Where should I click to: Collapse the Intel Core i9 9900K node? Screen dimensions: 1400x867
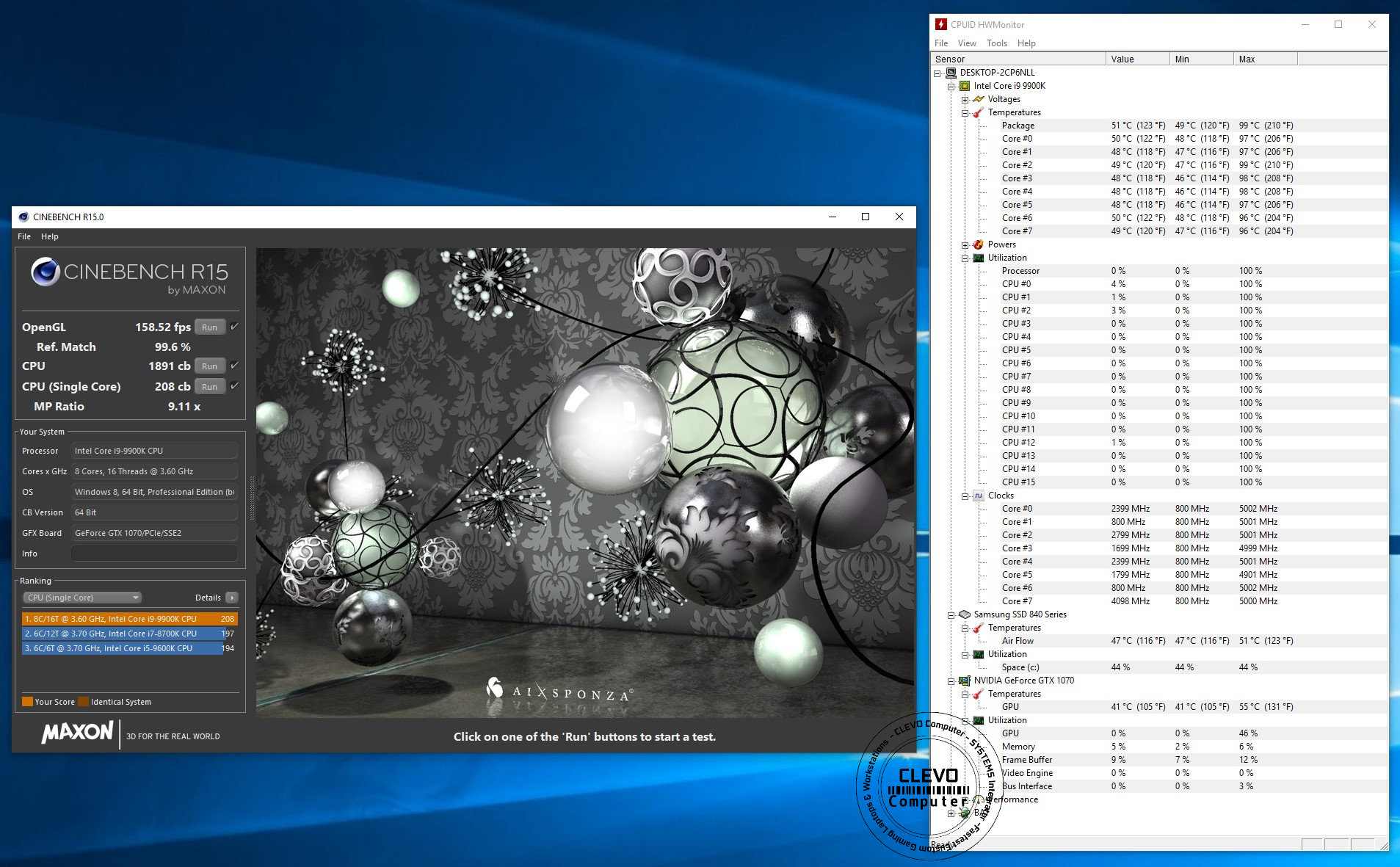click(x=951, y=87)
